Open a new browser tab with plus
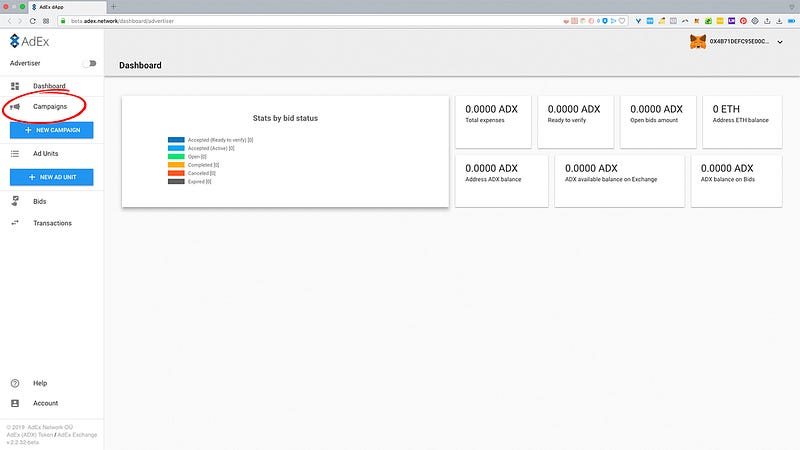800x450 pixels. (x=113, y=7)
